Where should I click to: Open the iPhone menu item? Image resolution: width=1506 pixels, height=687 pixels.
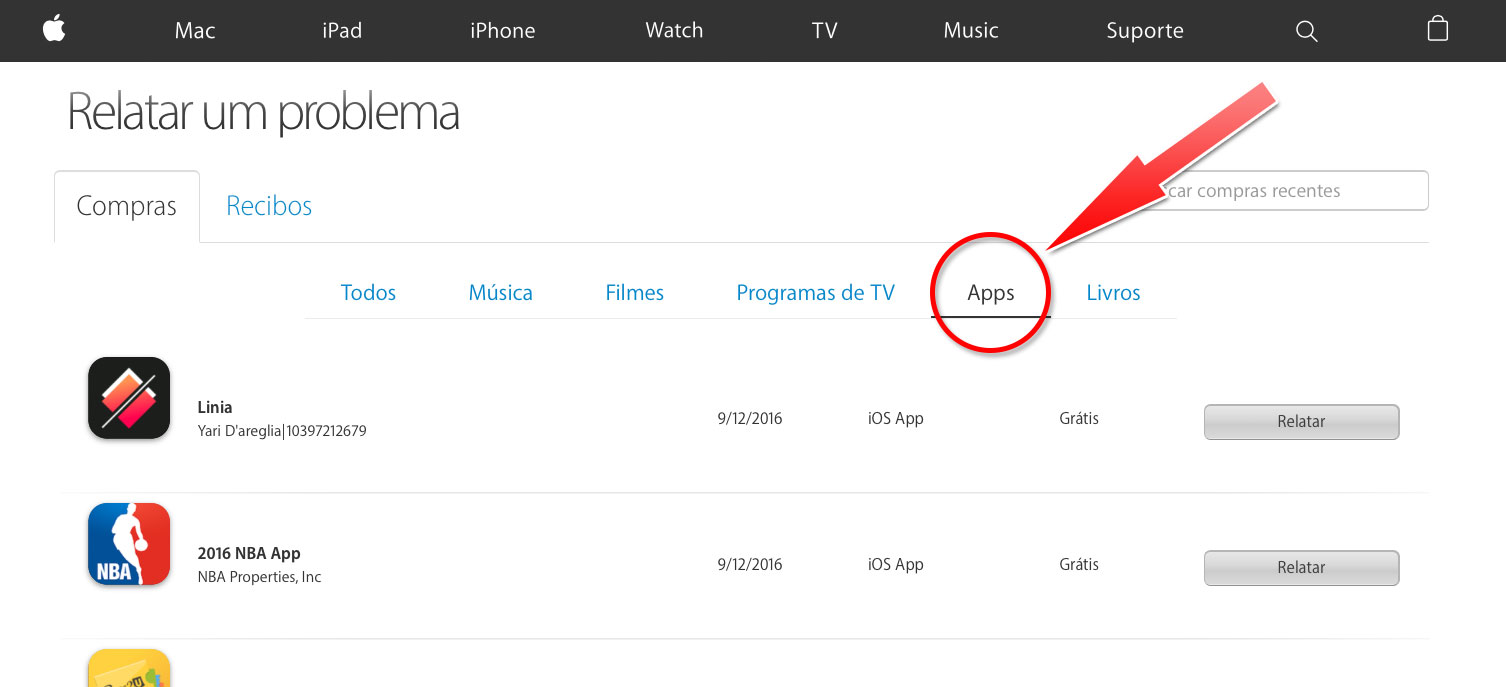(x=503, y=31)
